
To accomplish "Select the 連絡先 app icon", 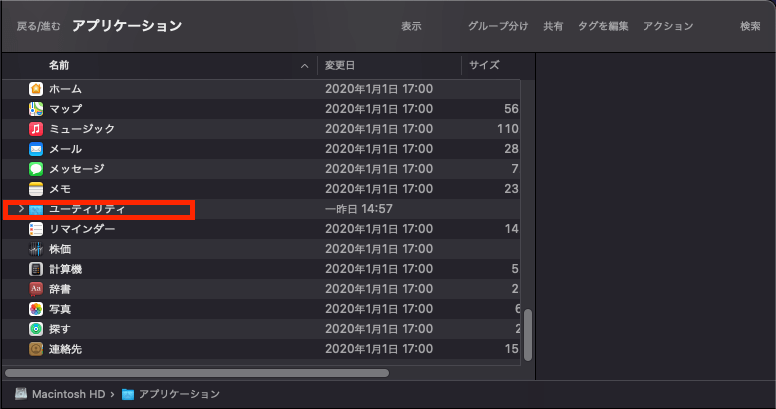I will coord(36,349).
